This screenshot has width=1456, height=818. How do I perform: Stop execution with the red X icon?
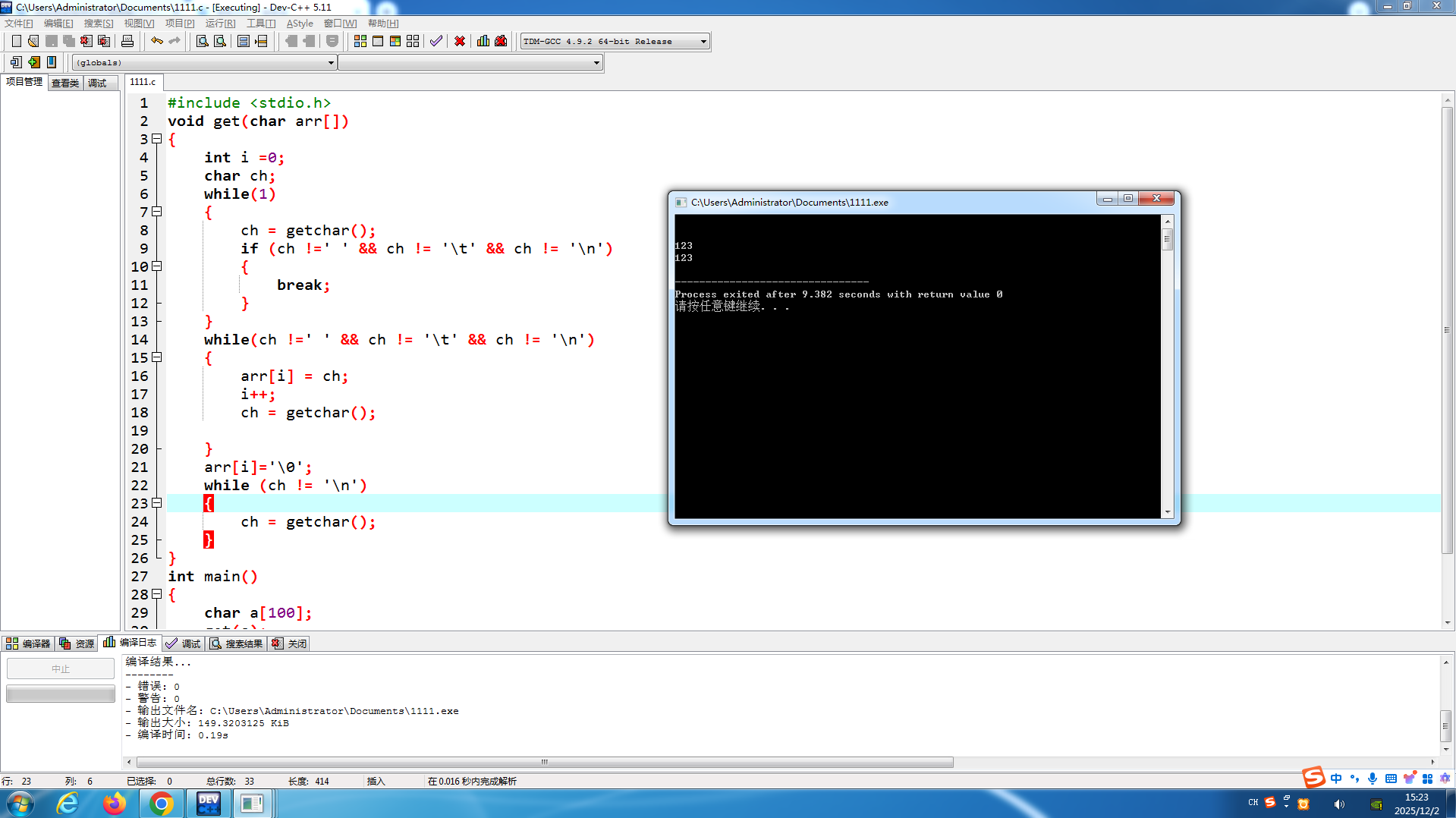[x=460, y=41]
